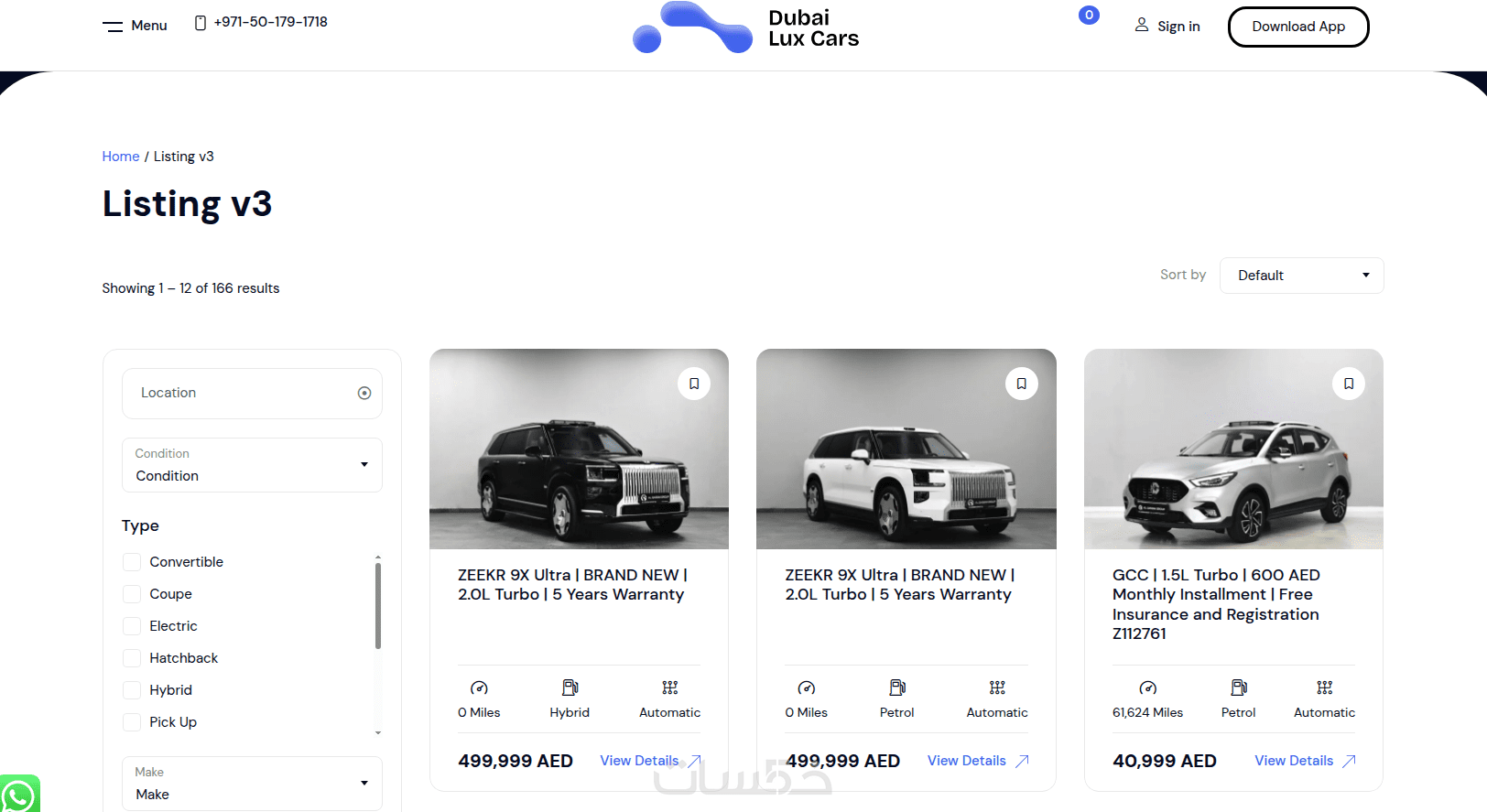Click the location target icon

[364, 393]
